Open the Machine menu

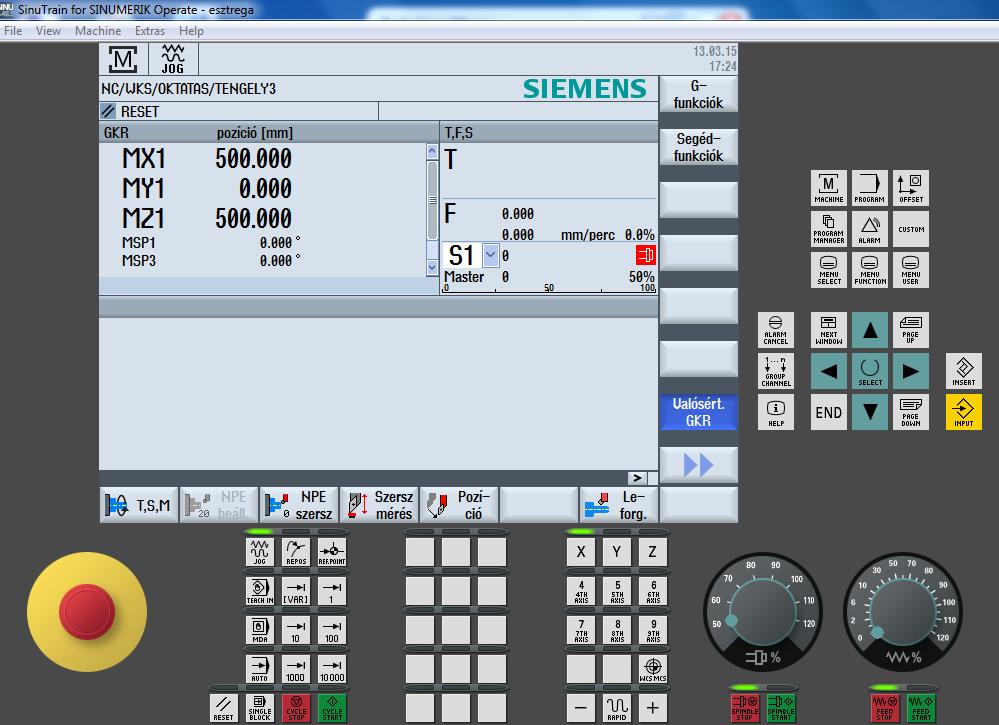click(97, 31)
